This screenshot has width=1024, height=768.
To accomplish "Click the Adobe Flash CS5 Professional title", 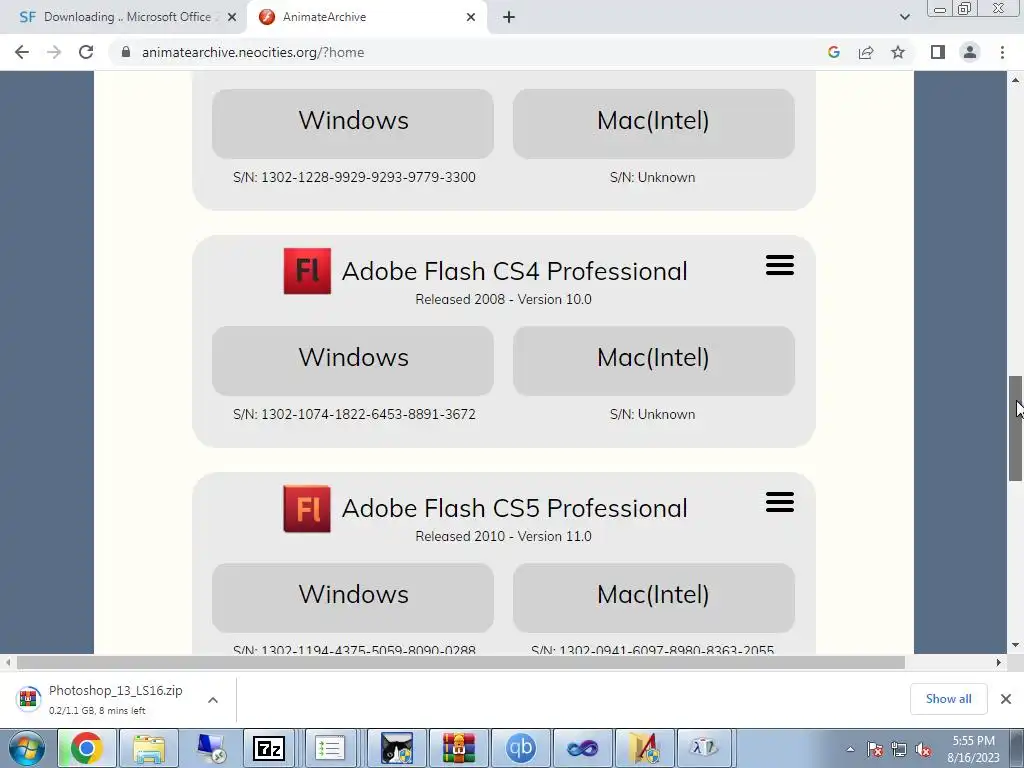I will [515, 508].
